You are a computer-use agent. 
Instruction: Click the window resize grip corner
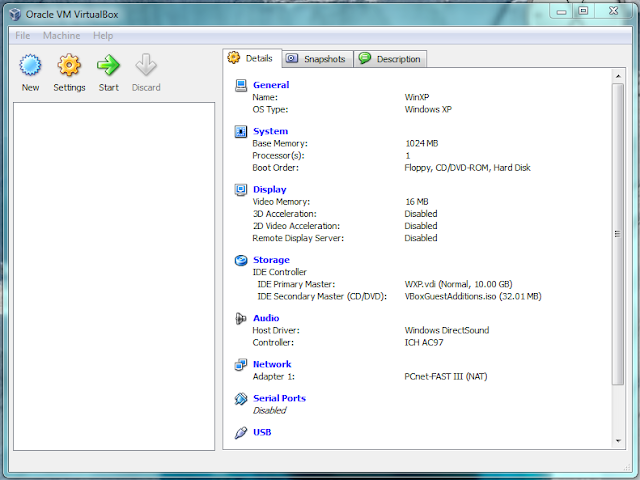[x=627, y=468]
